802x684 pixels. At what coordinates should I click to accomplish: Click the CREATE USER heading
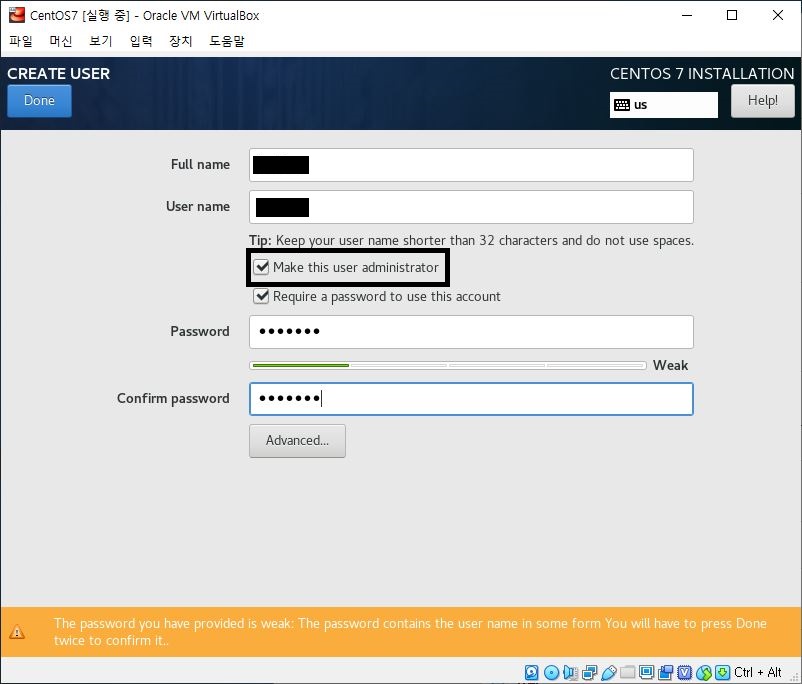pos(58,74)
